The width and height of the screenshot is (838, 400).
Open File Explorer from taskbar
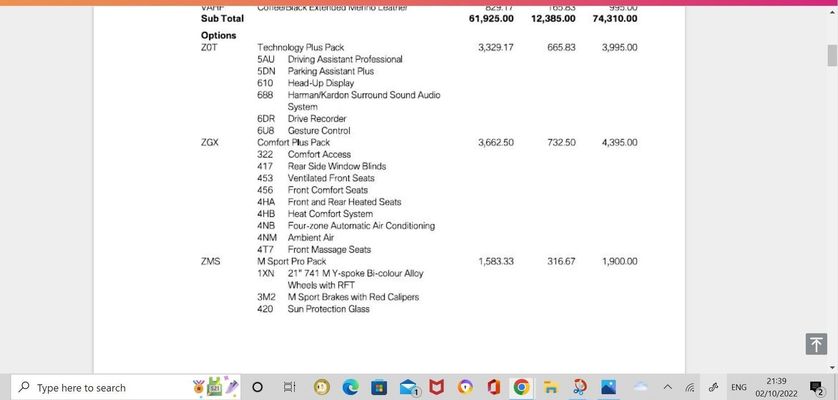click(550, 387)
